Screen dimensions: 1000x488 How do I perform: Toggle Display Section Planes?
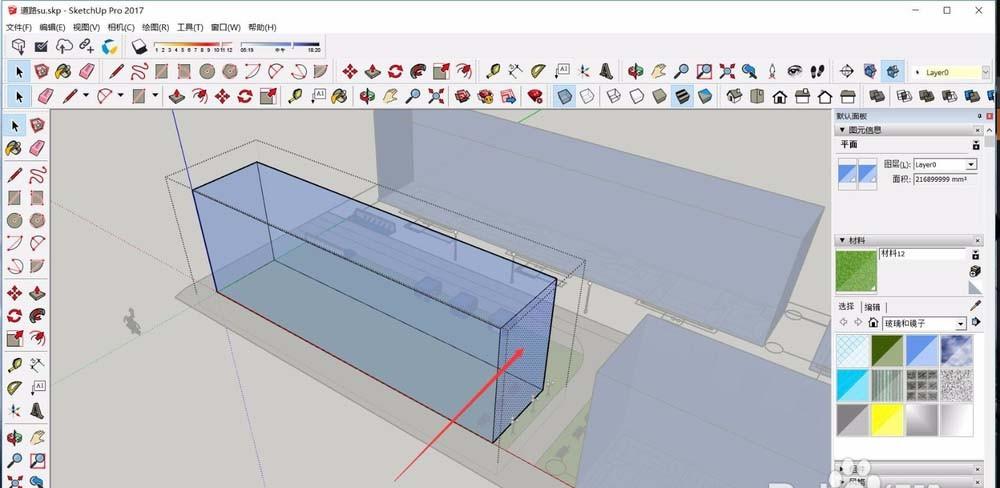coord(870,71)
